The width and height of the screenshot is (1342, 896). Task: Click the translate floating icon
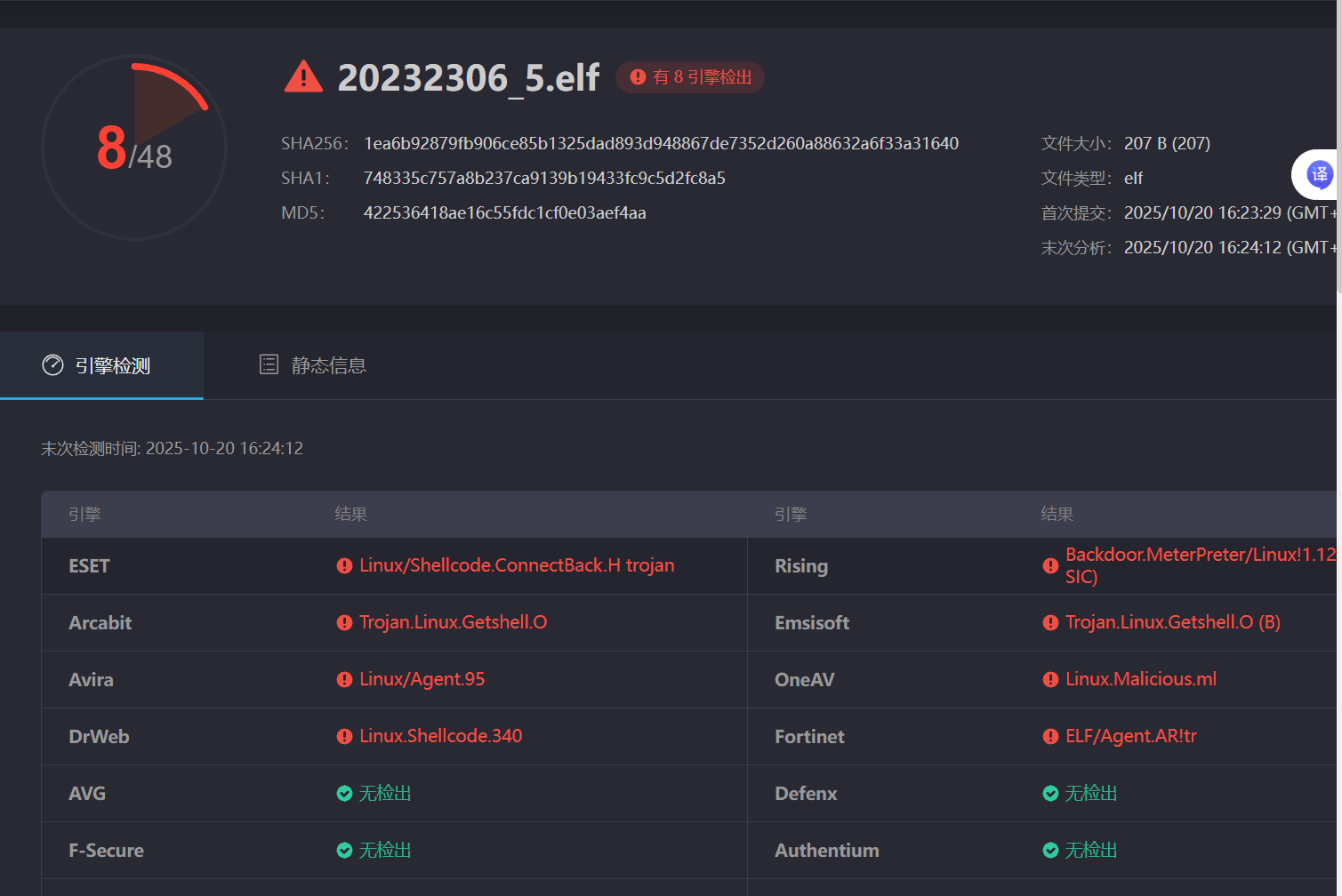click(1319, 174)
